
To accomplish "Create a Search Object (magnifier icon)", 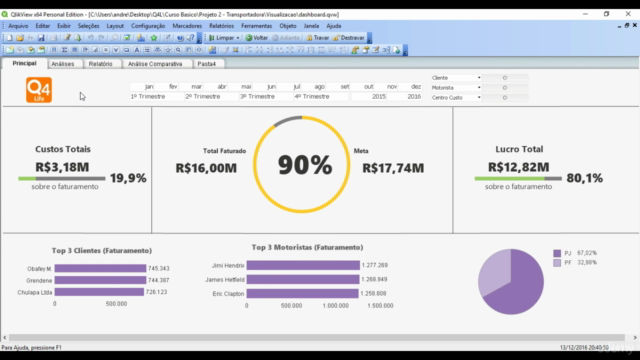I will 178,50.
